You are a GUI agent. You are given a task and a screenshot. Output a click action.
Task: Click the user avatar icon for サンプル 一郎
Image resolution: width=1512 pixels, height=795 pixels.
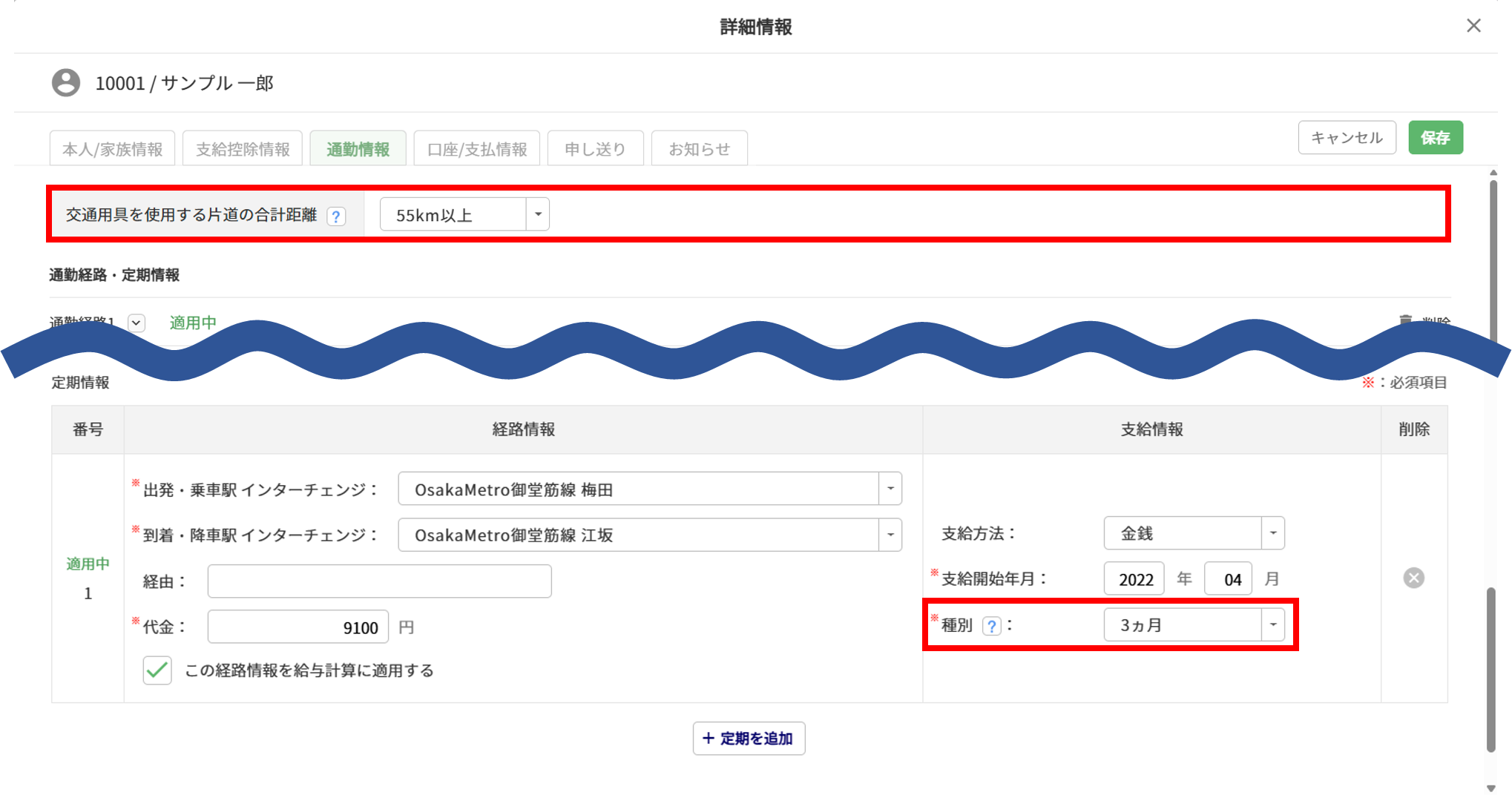(66, 83)
